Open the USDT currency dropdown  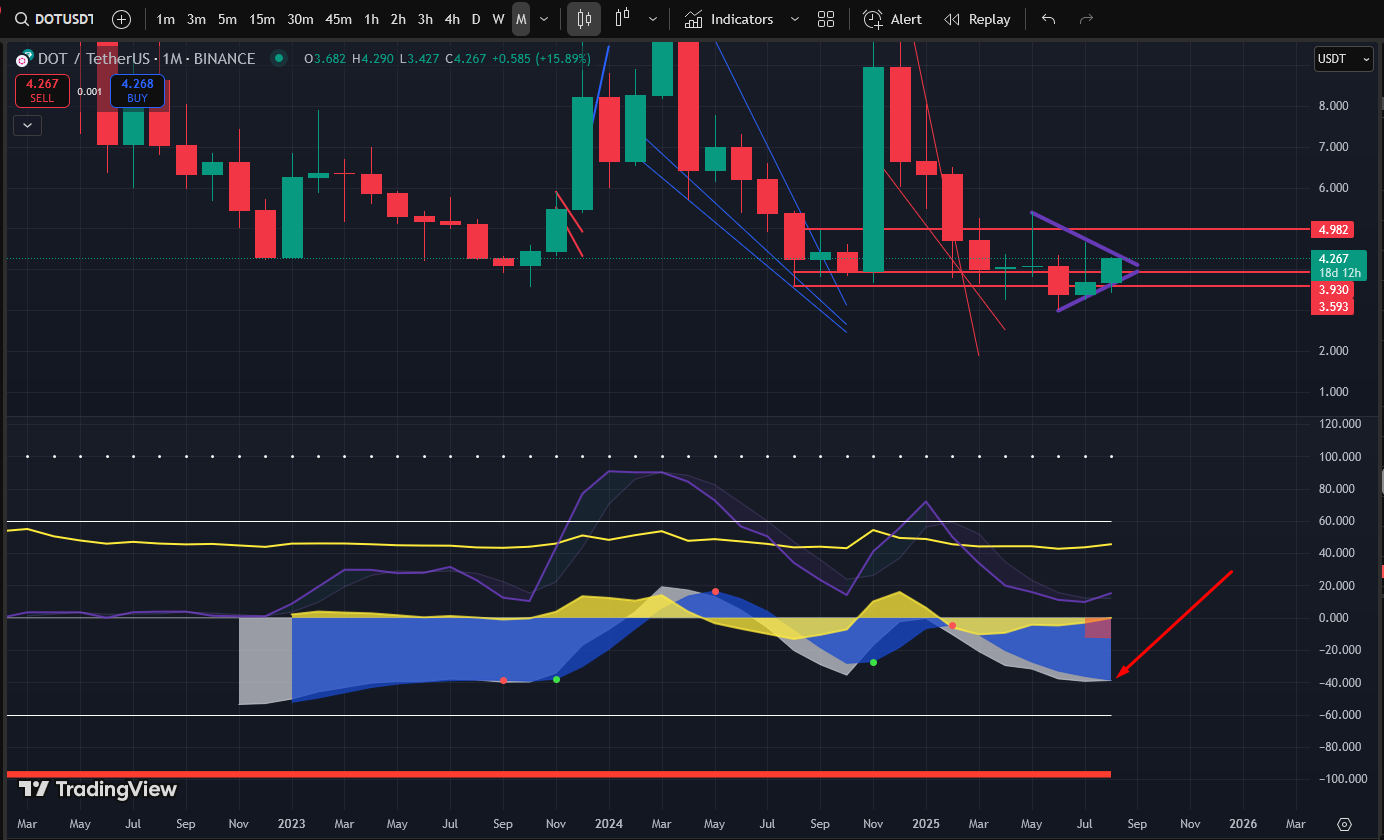[x=1343, y=59]
